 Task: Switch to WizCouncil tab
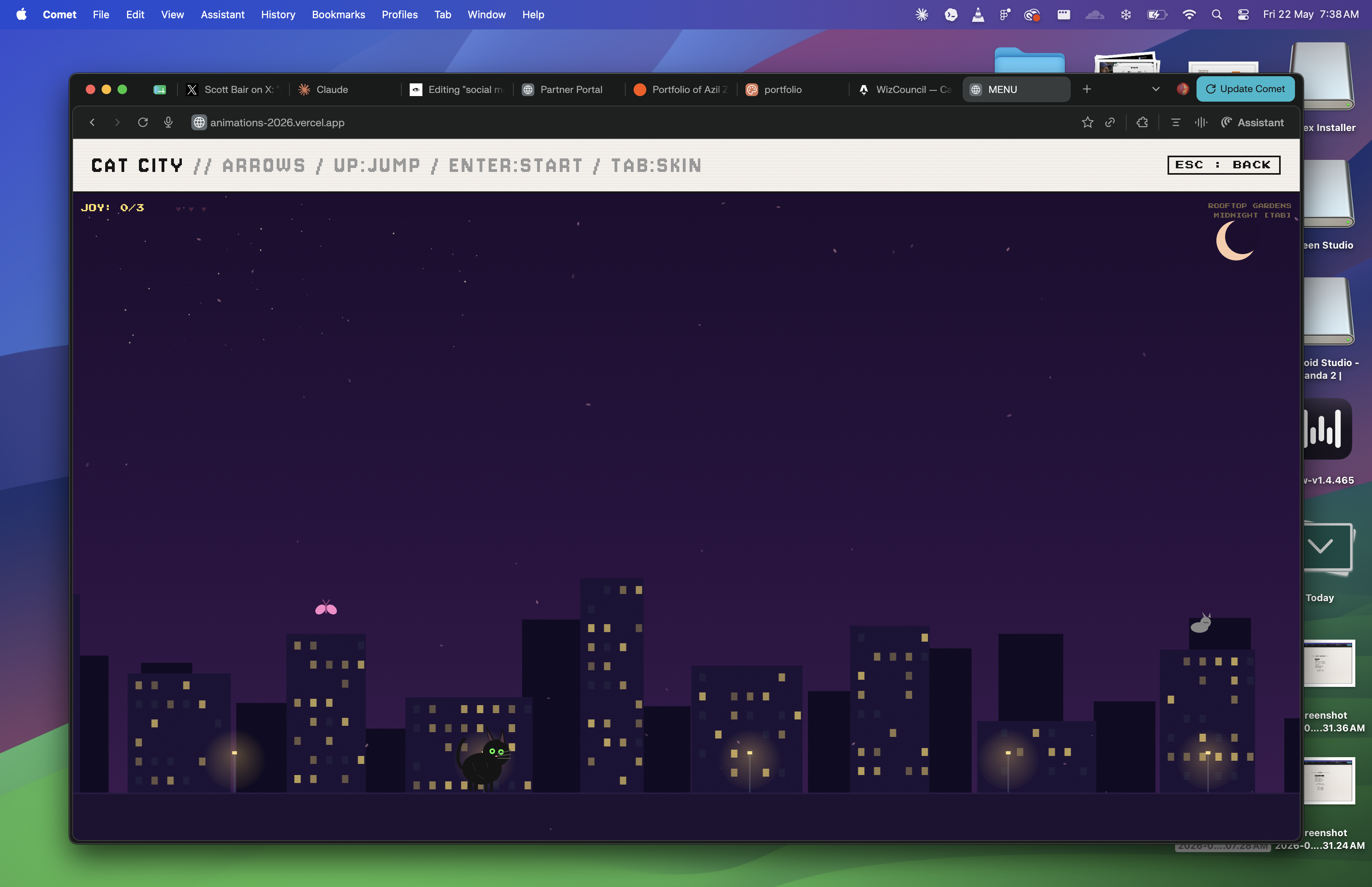904,89
